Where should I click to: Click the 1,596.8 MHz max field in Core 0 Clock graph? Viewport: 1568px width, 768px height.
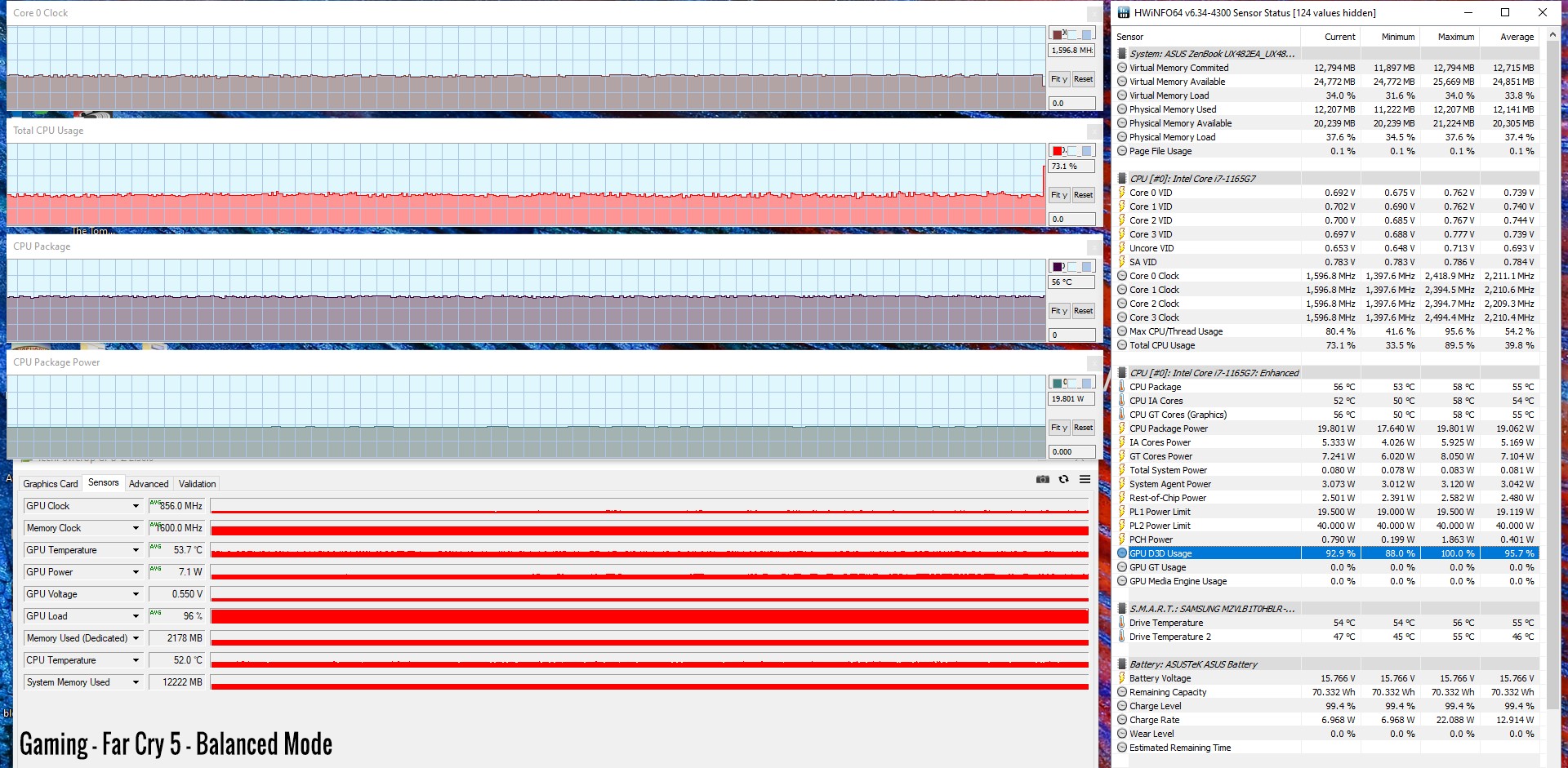click(1071, 51)
